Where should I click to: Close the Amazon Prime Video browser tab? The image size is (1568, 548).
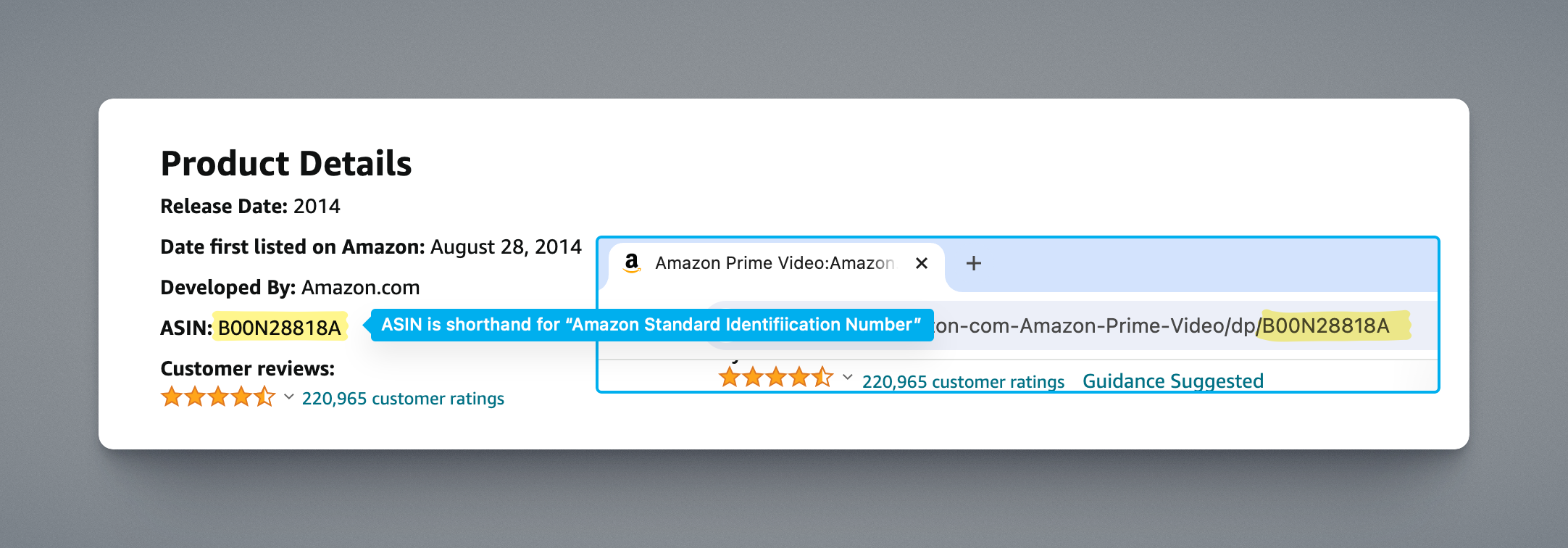[x=922, y=263]
